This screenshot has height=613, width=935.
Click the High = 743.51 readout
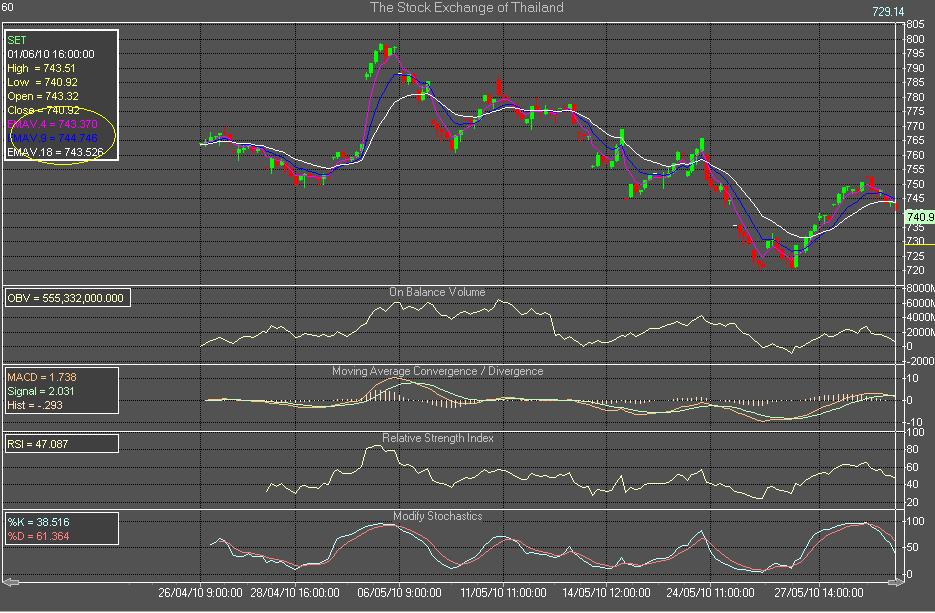tap(41, 69)
